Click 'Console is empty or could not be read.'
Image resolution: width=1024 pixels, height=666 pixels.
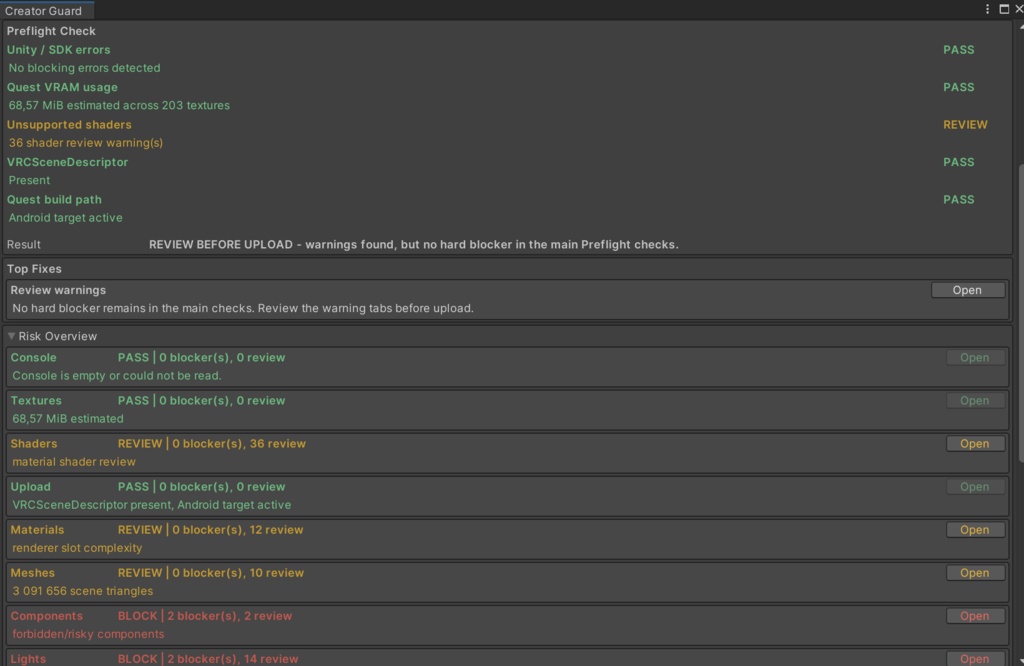pos(117,375)
